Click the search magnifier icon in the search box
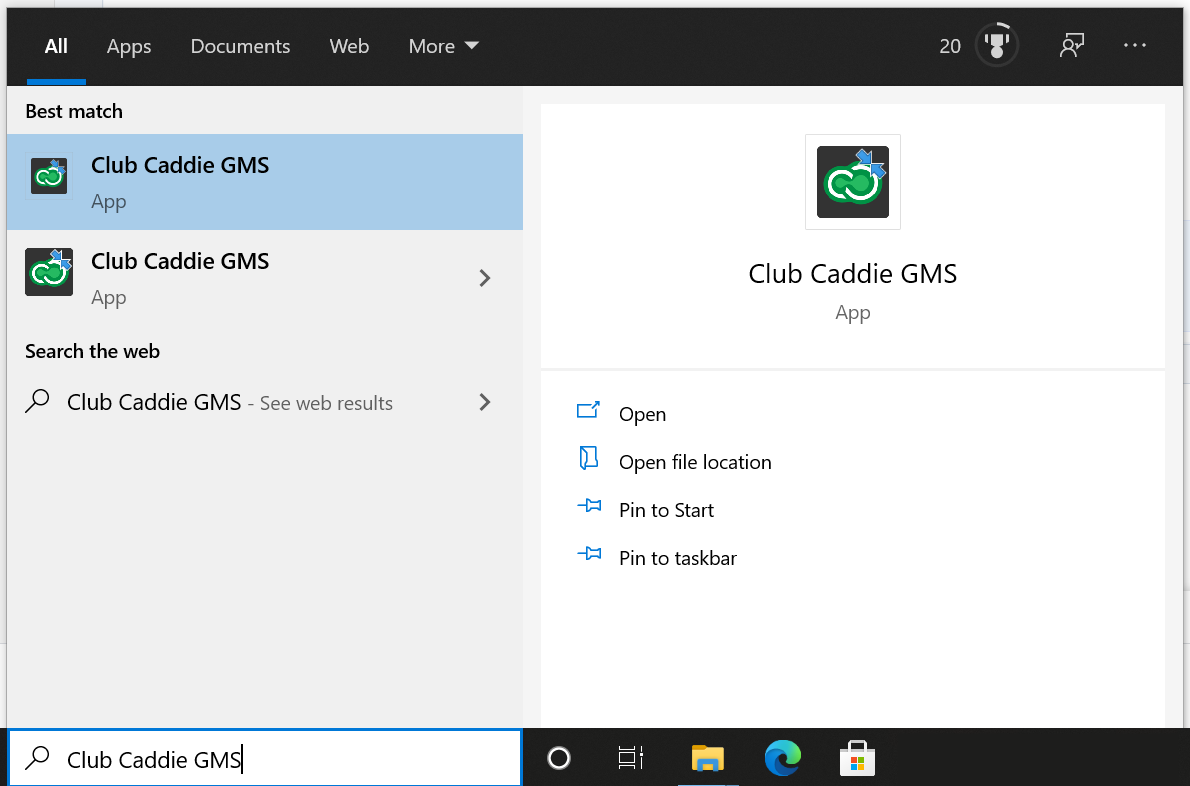Image resolution: width=1190 pixels, height=786 pixels. [x=37, y=759]
